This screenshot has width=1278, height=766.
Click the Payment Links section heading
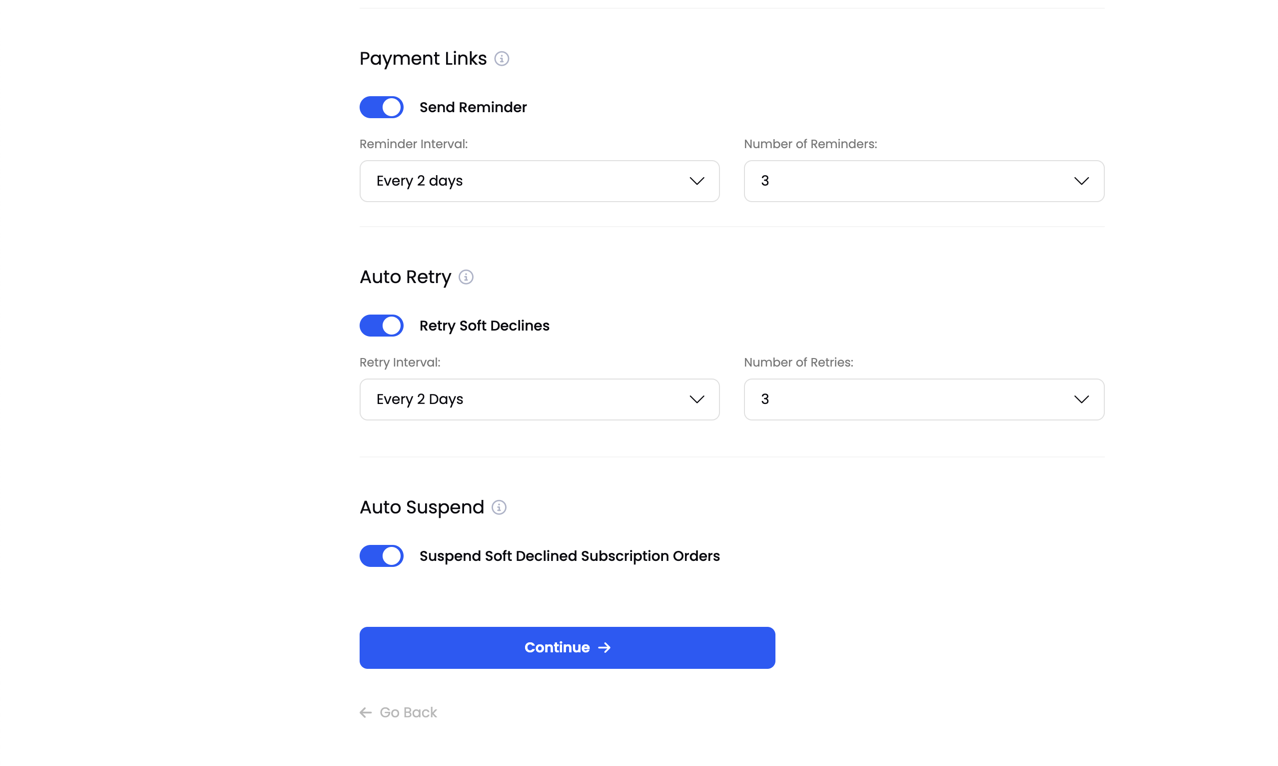423,59
